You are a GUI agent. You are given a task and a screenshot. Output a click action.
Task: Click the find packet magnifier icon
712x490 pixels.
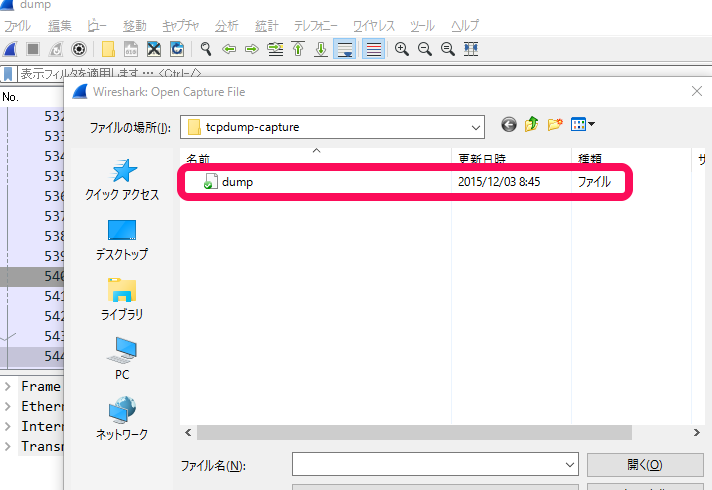coord(206,49)
